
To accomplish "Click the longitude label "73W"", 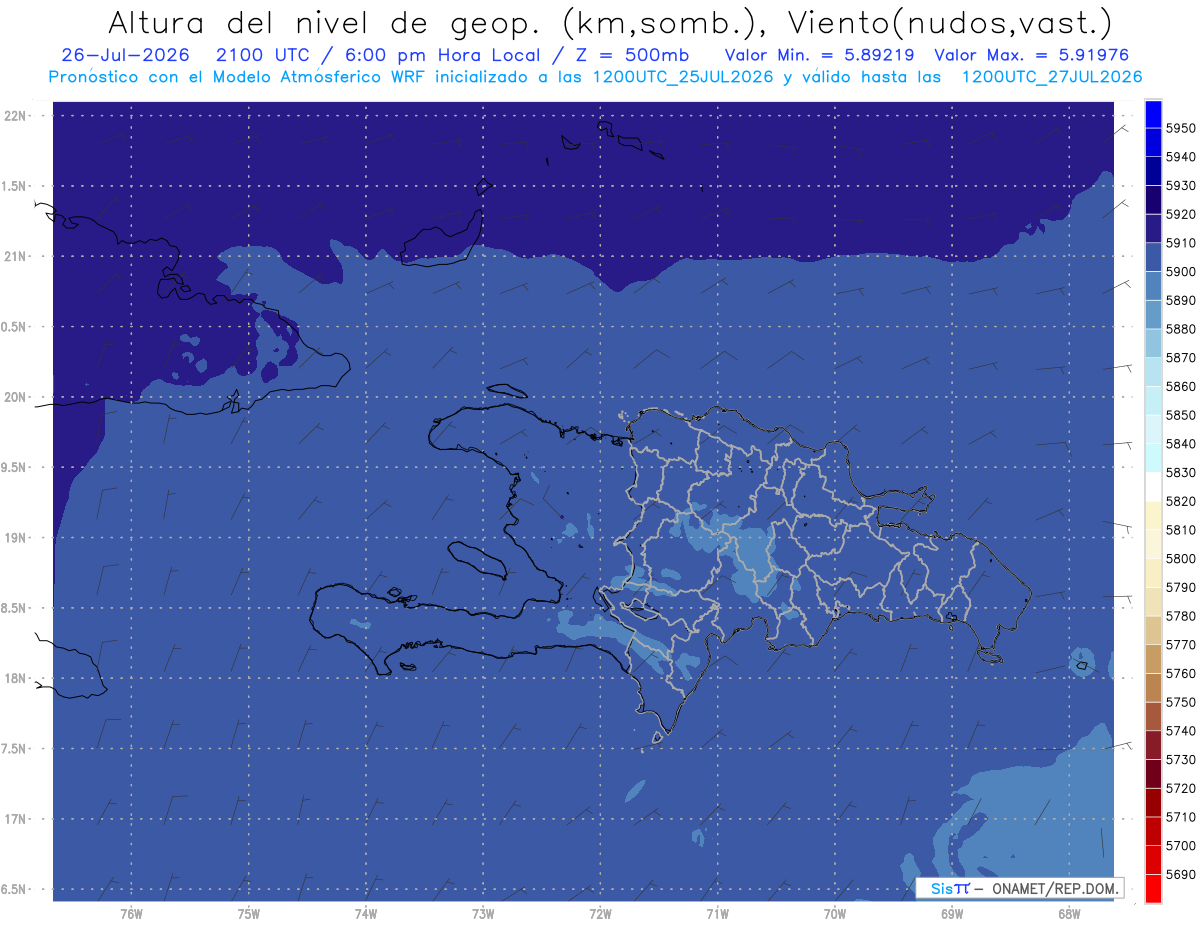I will click(x=483, y=915).
